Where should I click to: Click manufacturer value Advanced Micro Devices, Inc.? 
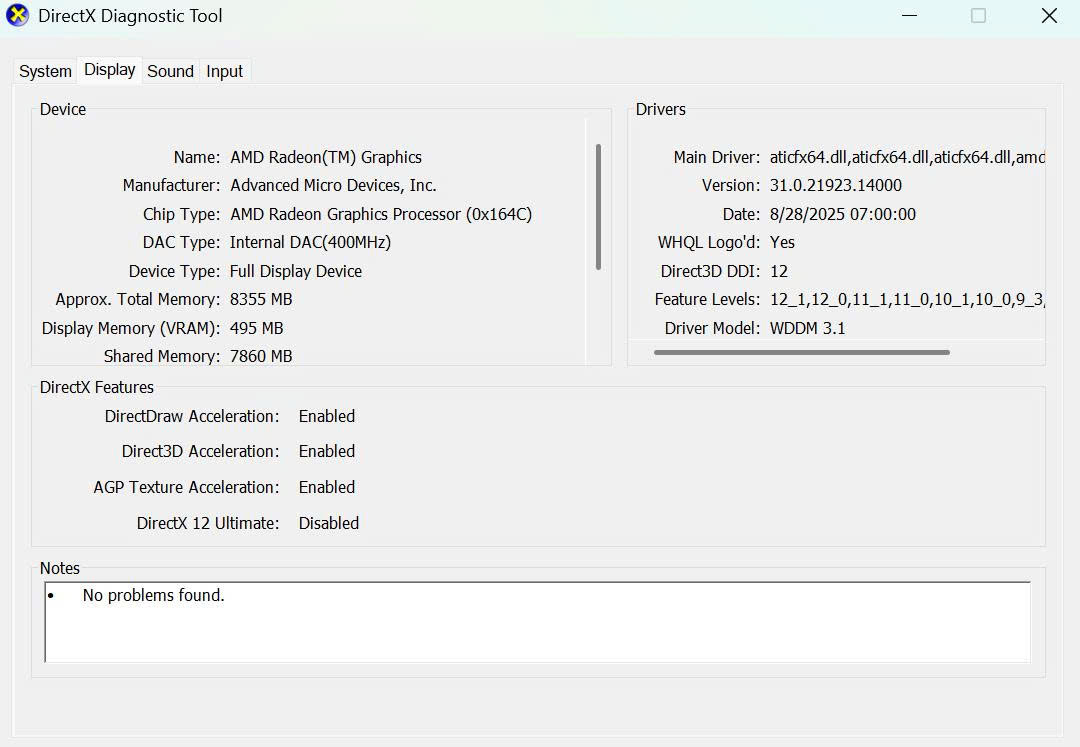pos(333,186)
